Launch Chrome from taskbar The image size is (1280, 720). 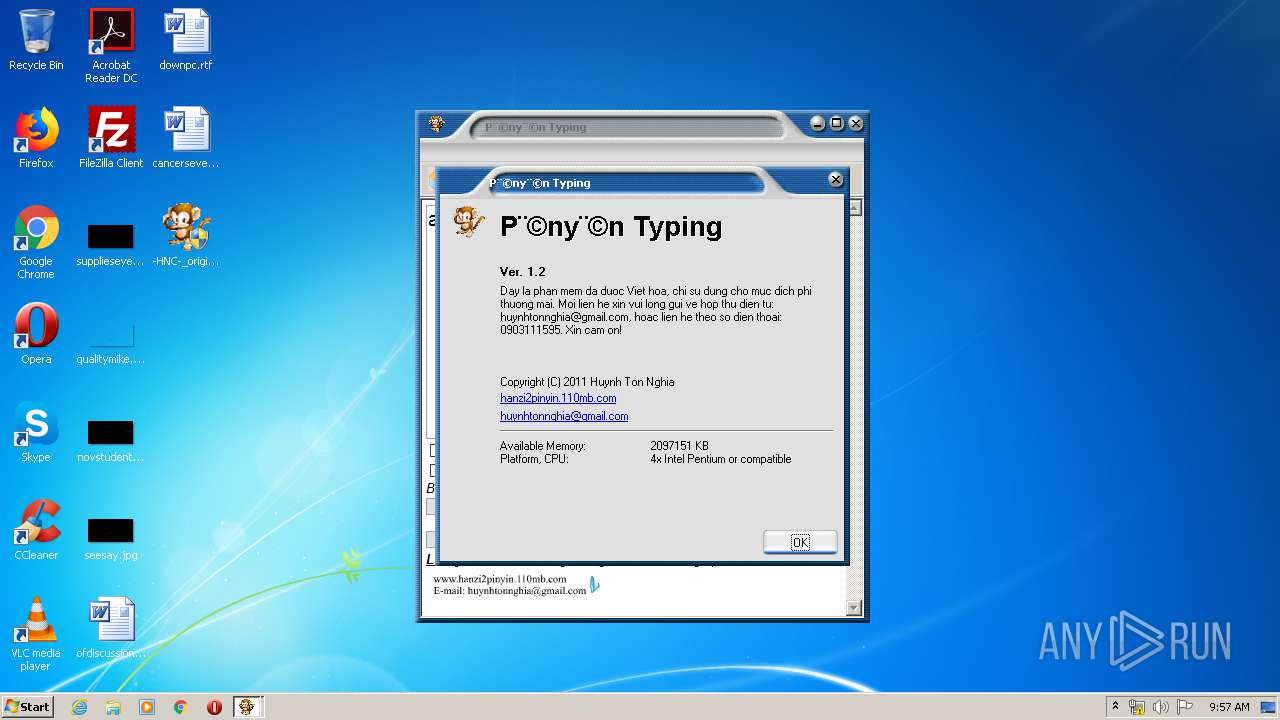click(181, 707)
